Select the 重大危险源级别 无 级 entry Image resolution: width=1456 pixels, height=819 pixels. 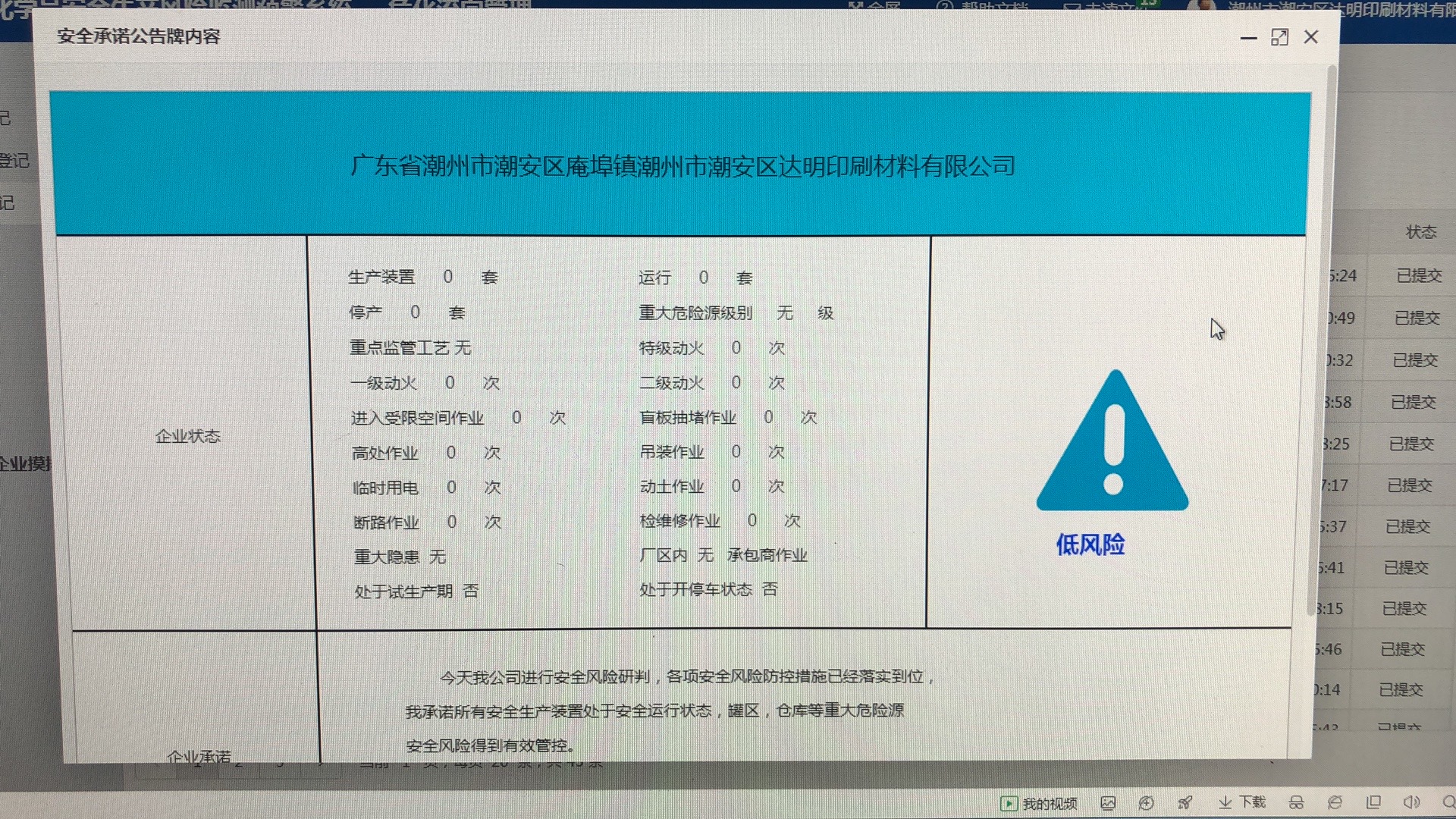point(736,312)
